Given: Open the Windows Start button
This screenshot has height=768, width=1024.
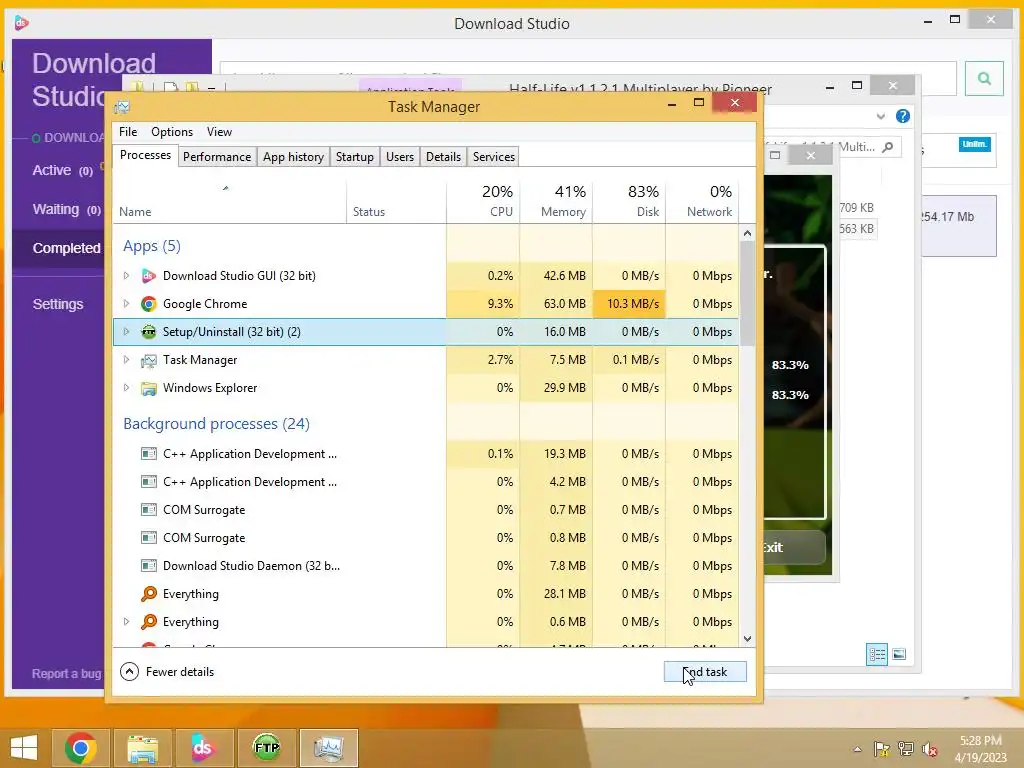Looking at the screenshot, I should 24,748.
